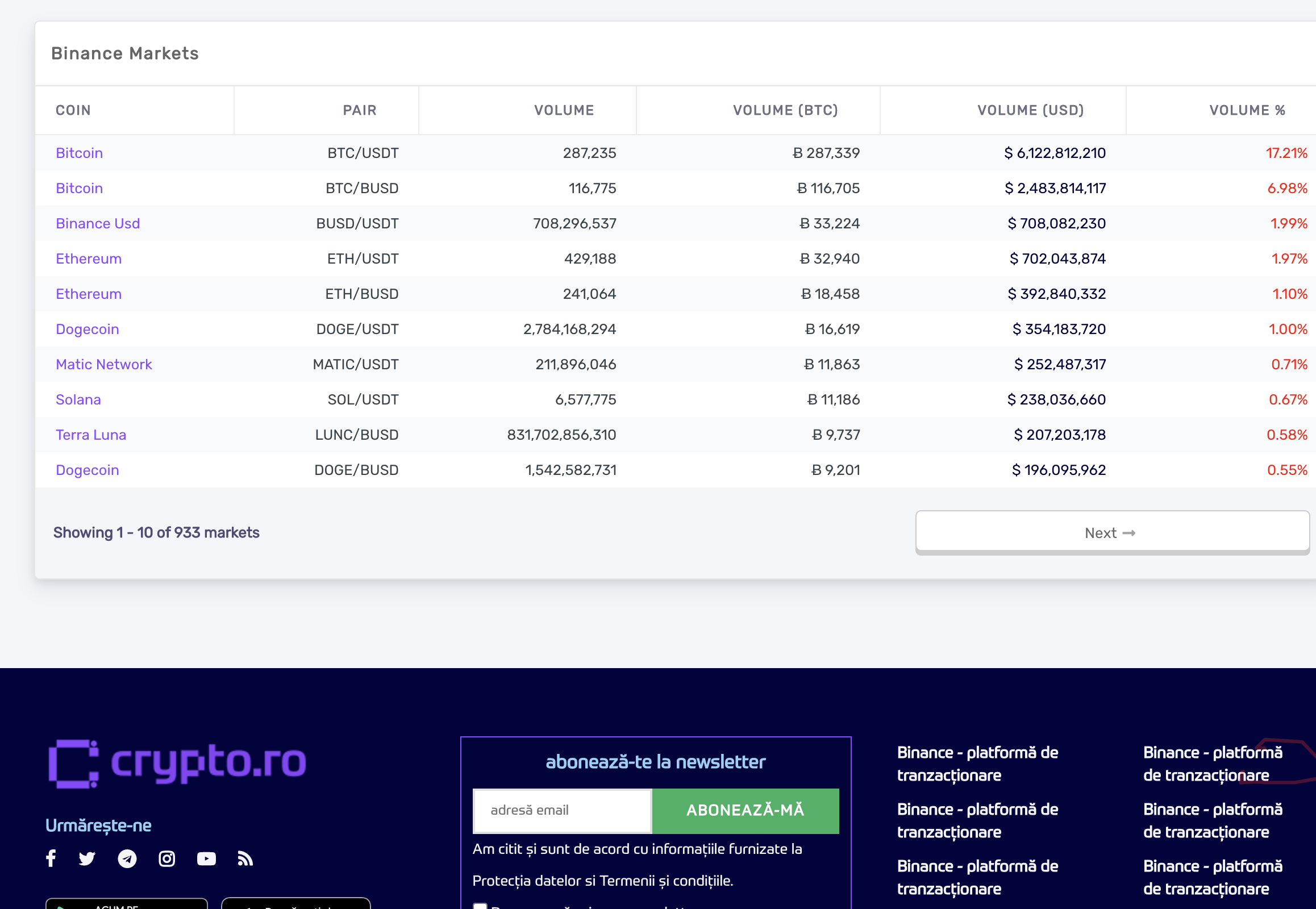Click the $ 6,122,812,210 USD volume value
Viewport: 1316px width, 909px height.
[x=1055, y=153]
